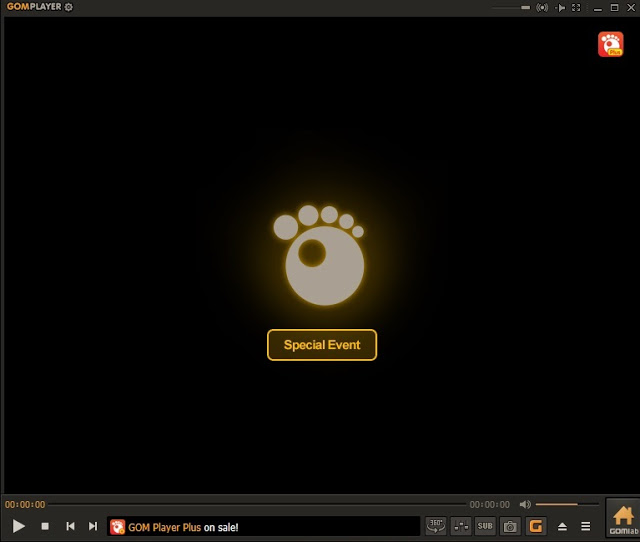Capture a screenshot with the camera icon
The width and height of the screenshot is (640, 542).
tap(510, 526)
